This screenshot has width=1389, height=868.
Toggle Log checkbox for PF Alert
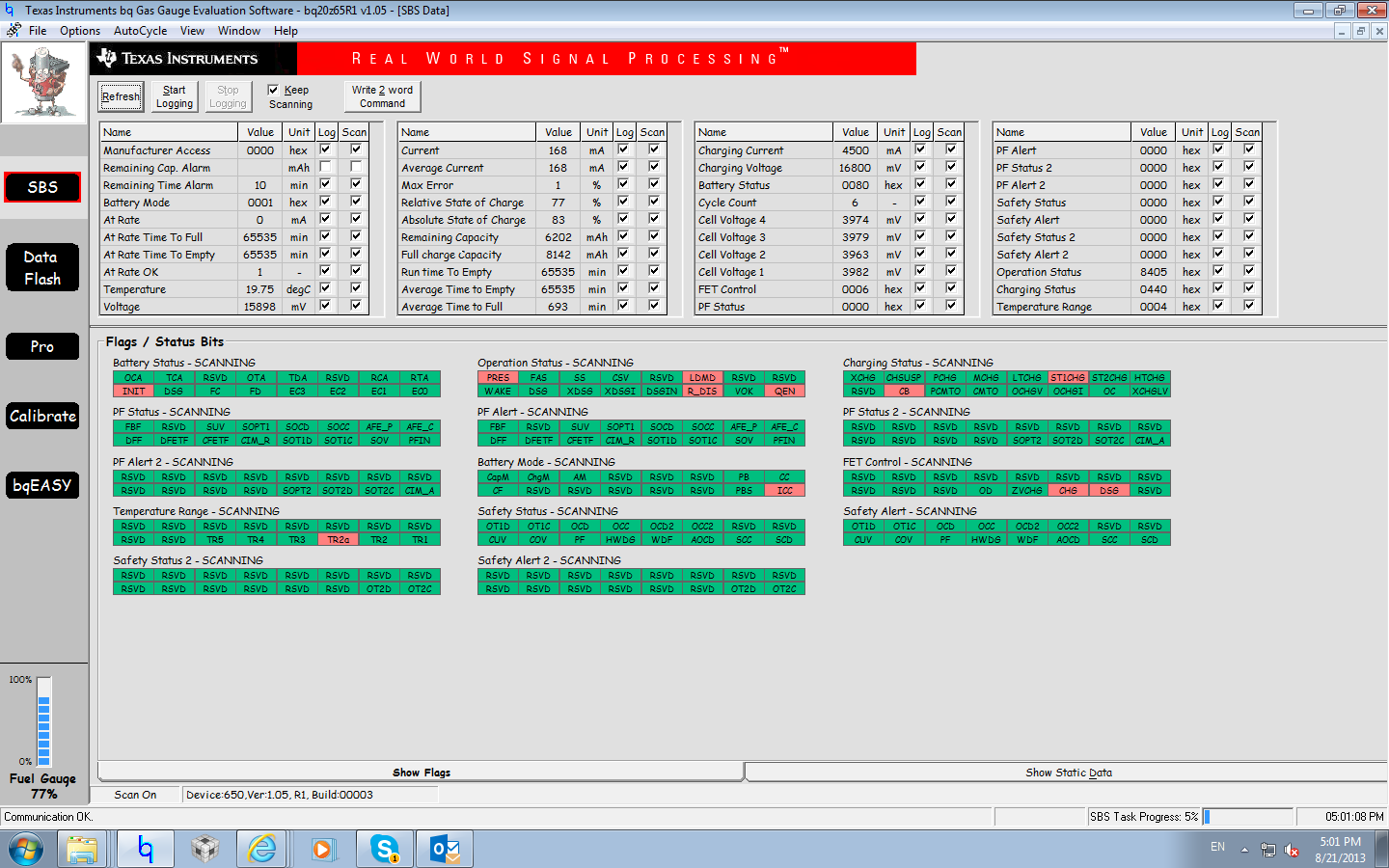click(x=1219, y=149)
